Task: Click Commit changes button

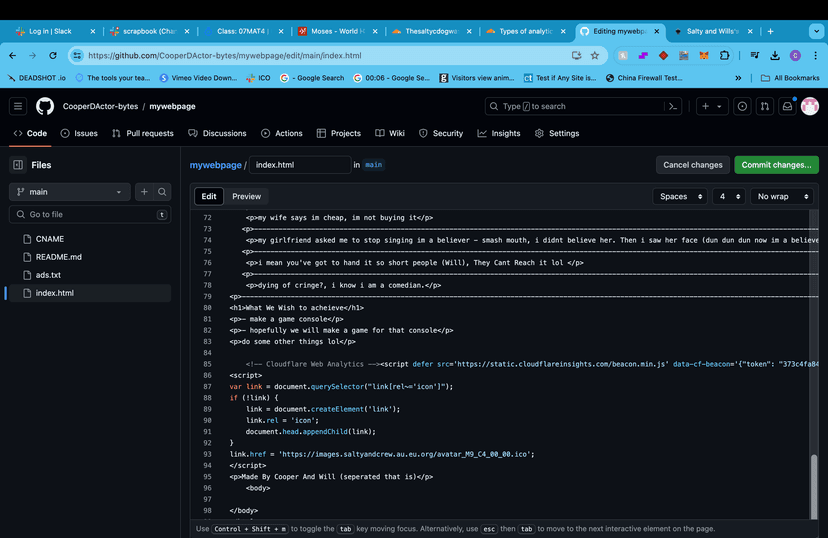Action: (776, 165)
